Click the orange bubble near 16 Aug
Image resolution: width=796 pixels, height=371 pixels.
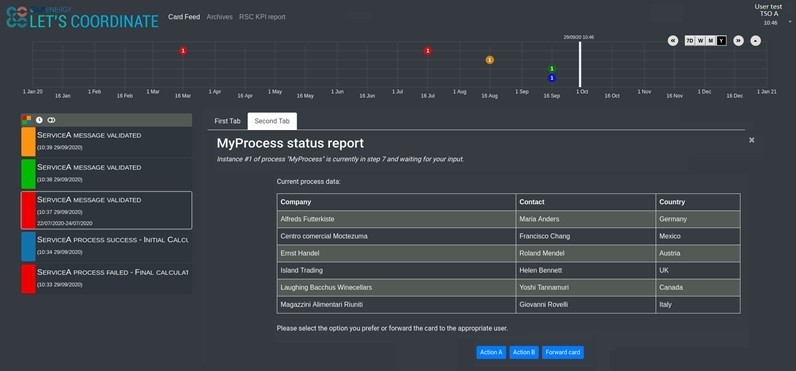click(489, 60)
